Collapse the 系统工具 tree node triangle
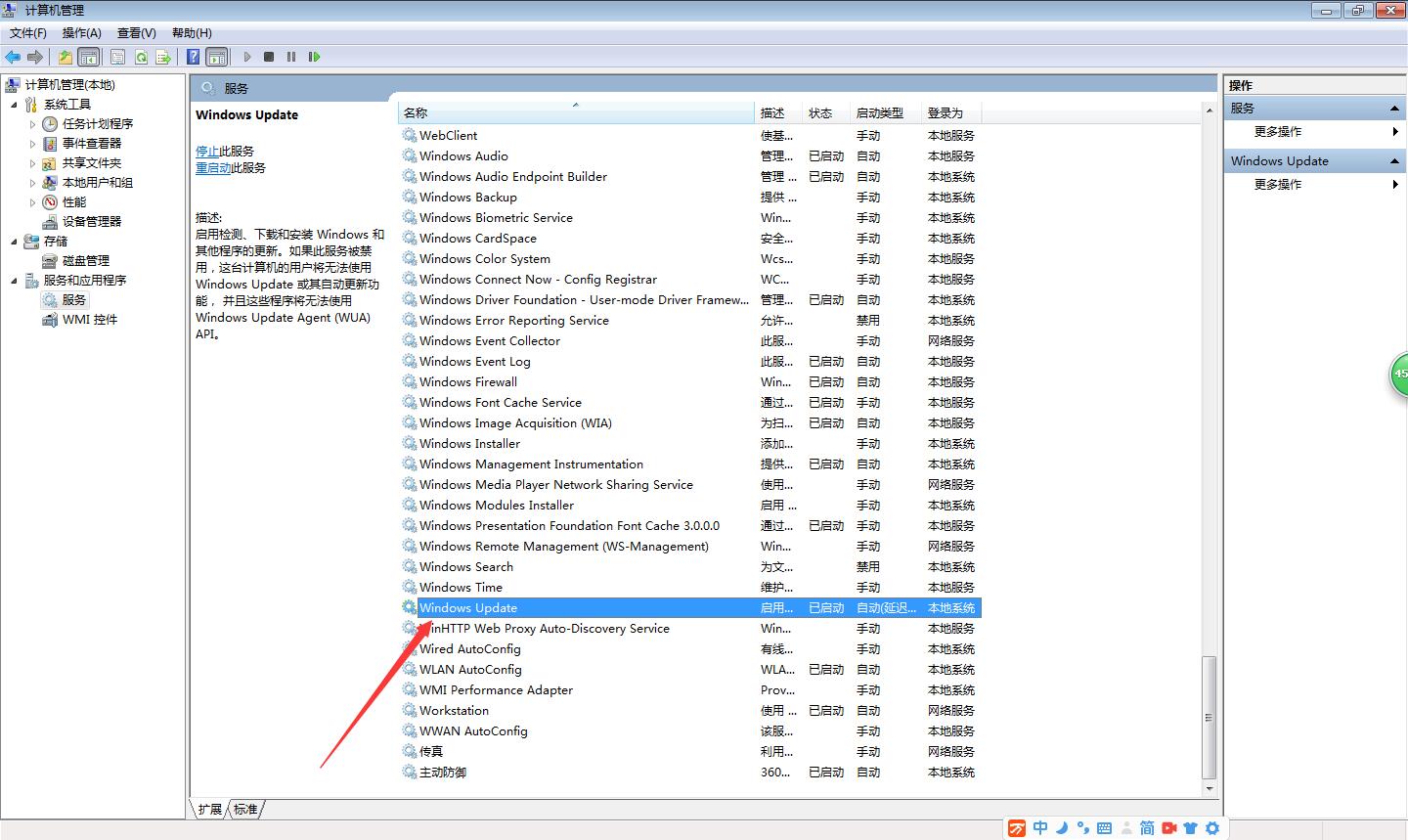Screen dimensions: 1408x840 14,105
